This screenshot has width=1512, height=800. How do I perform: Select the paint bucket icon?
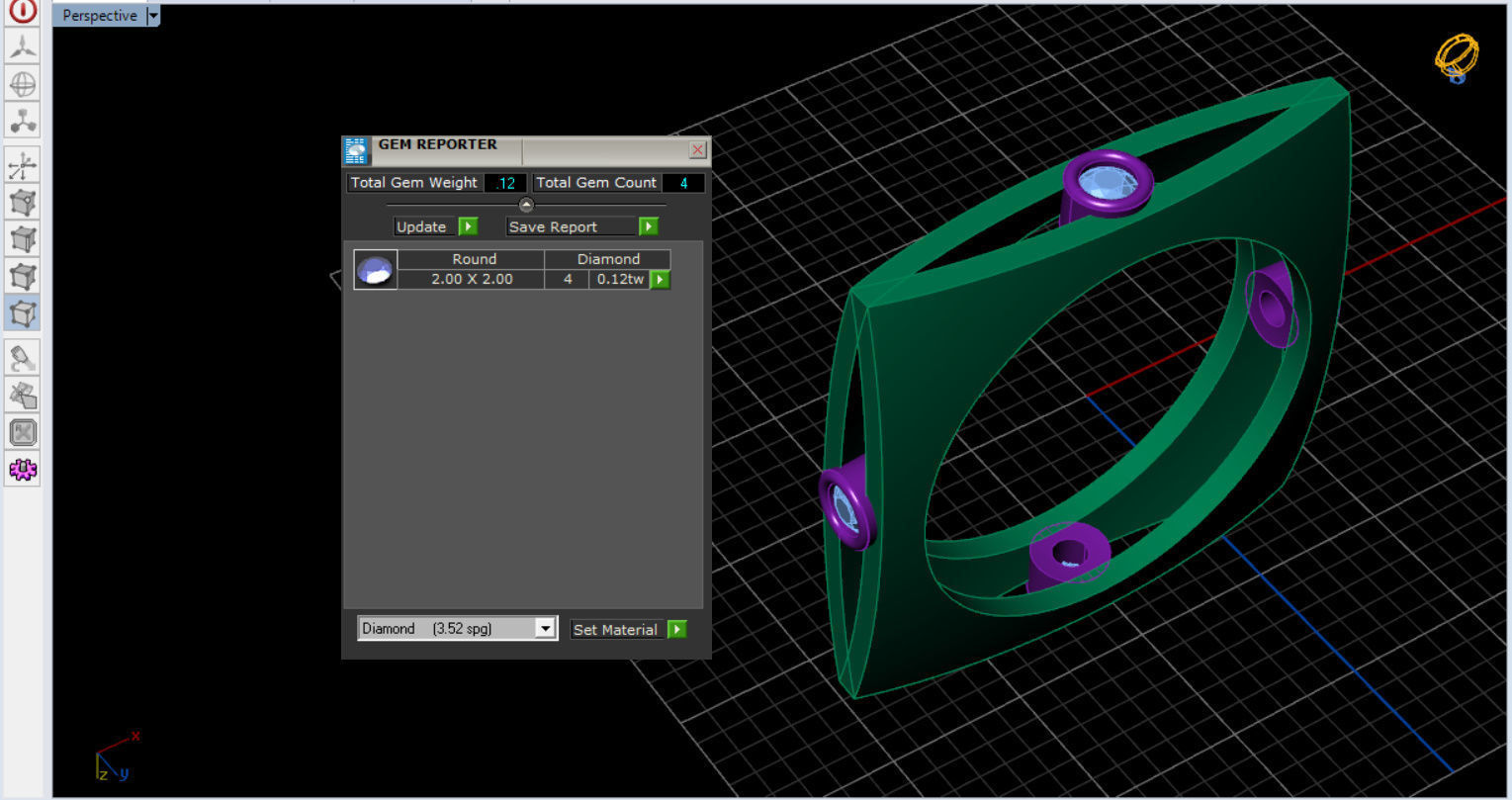23,358
